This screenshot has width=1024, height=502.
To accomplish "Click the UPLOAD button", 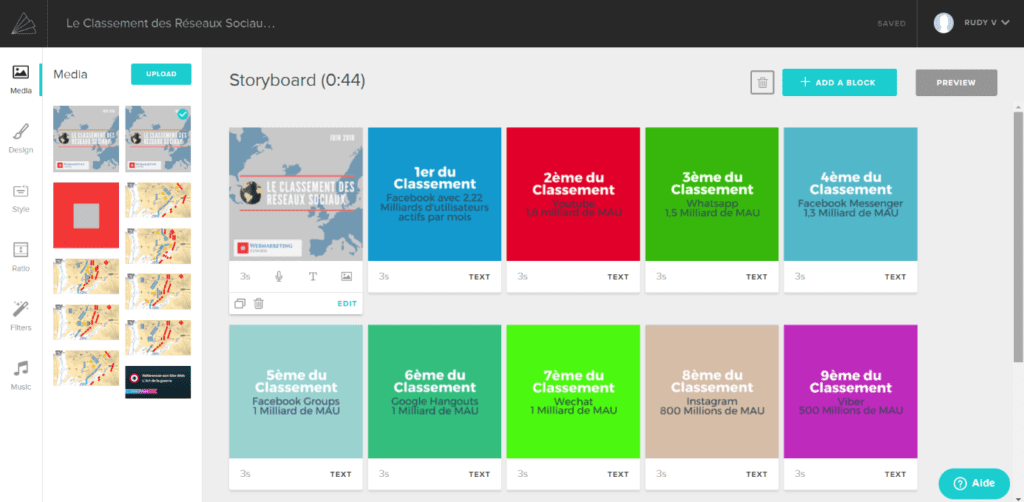I will click(x=161, y=74).
